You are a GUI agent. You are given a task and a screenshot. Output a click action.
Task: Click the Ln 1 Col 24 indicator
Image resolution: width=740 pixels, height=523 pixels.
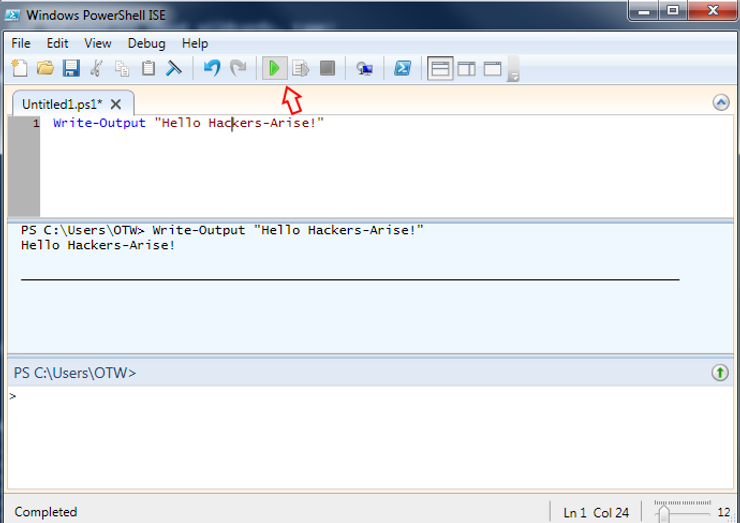596,513
